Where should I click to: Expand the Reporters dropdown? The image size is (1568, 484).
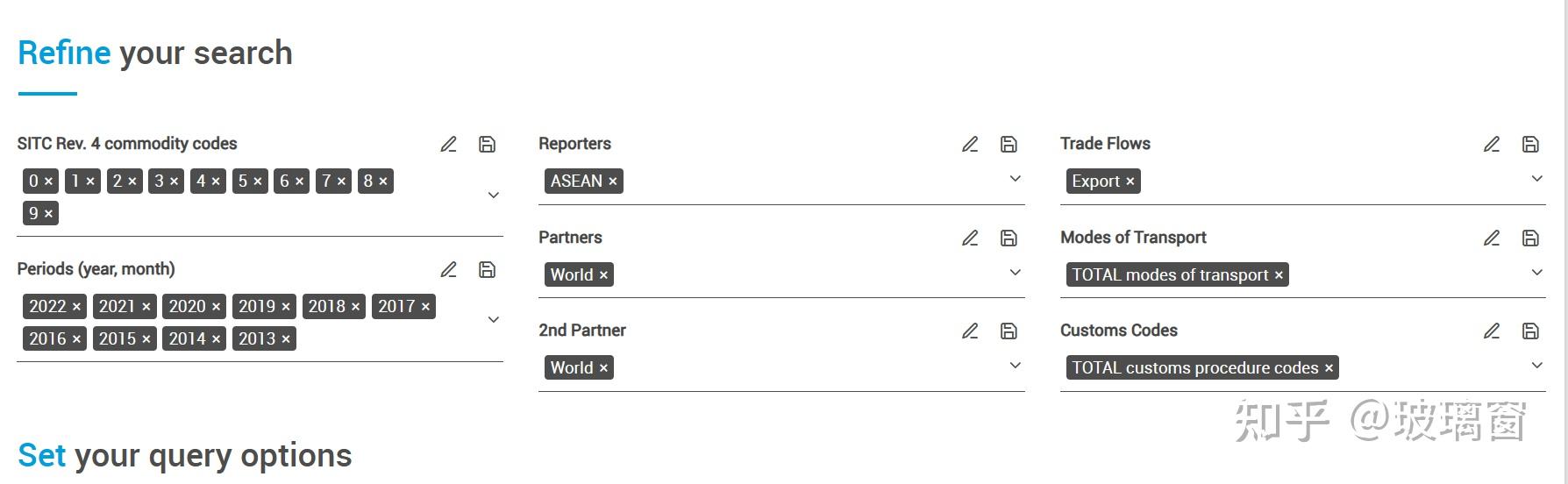(1016, 179)
